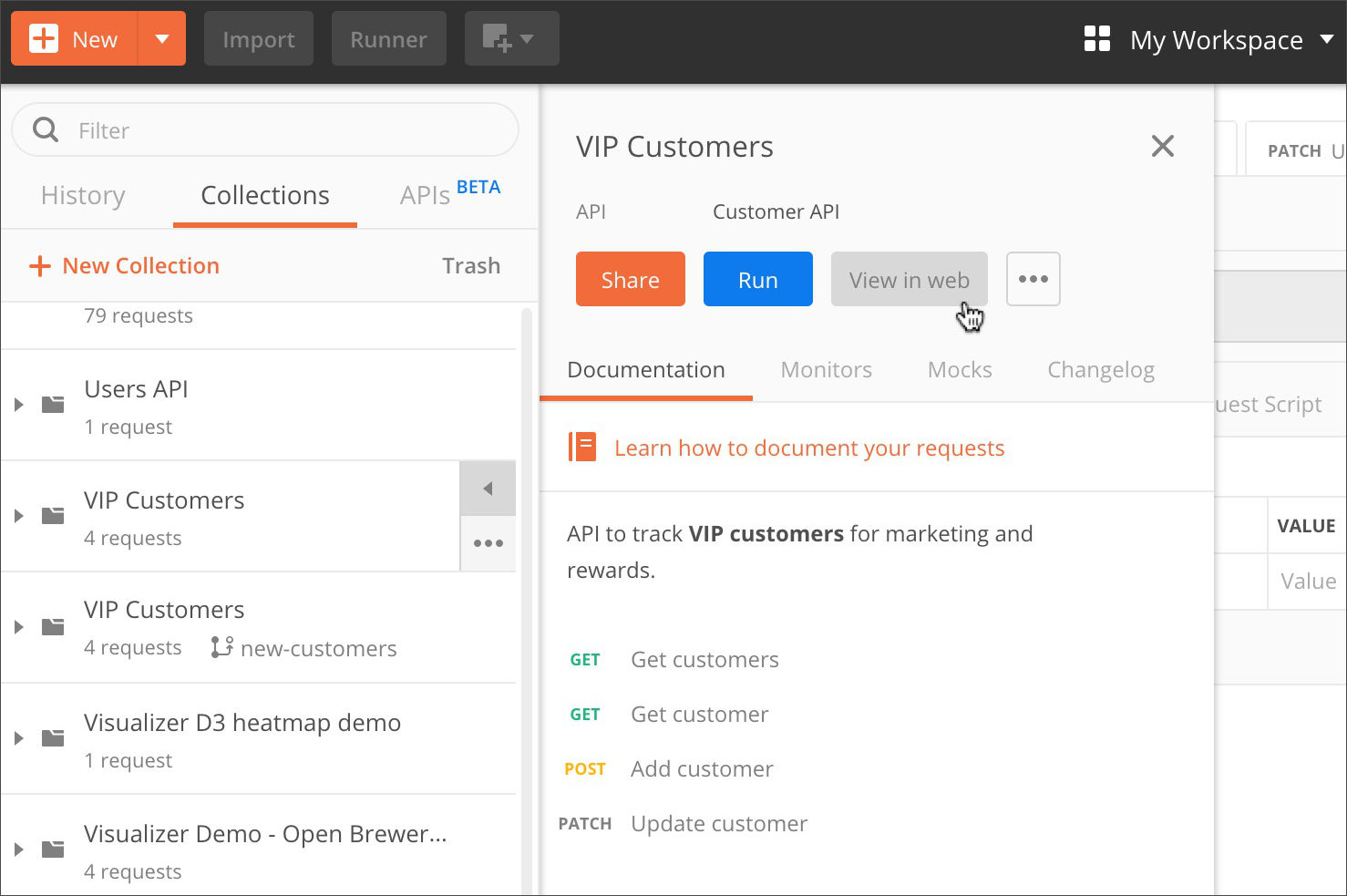The width and height of the screenshot is (1347, 896).
Task: Click the Share button
Action: pyautogui.click(x=631, y=279)
